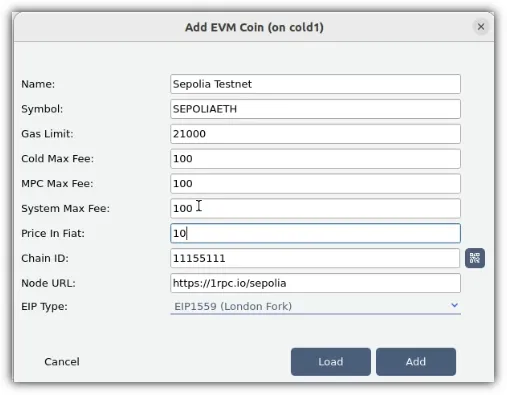Focus the Name field with Sepolia Testnet
The width and height of the screenshot is (507, 395).
(315, 84)
